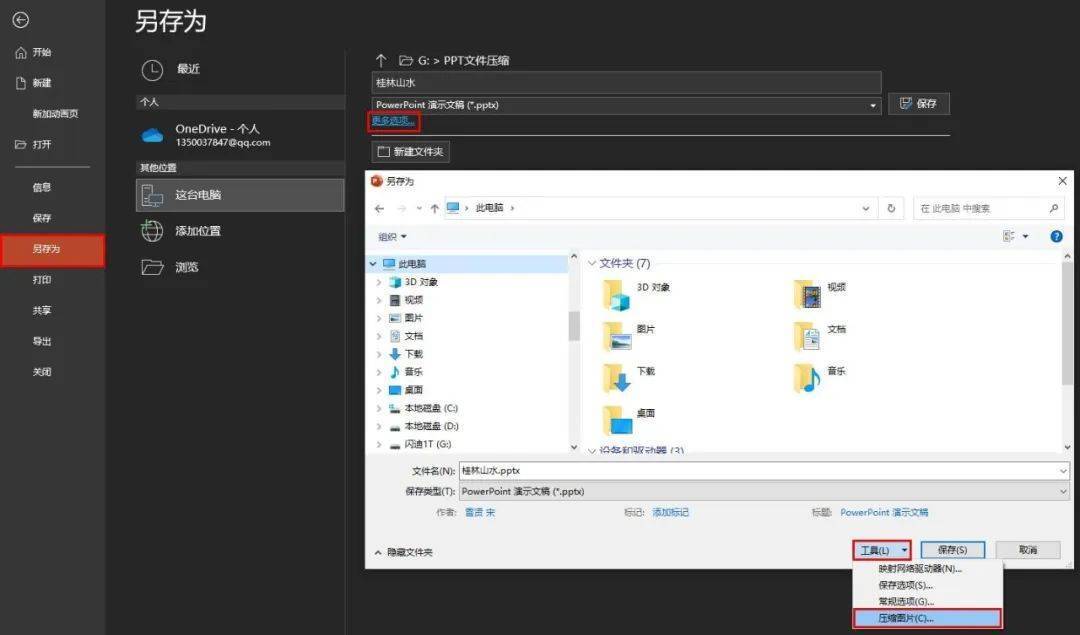Open the 音乐 folder icon
Screen dimensions: 1080x635
(807, 379)
